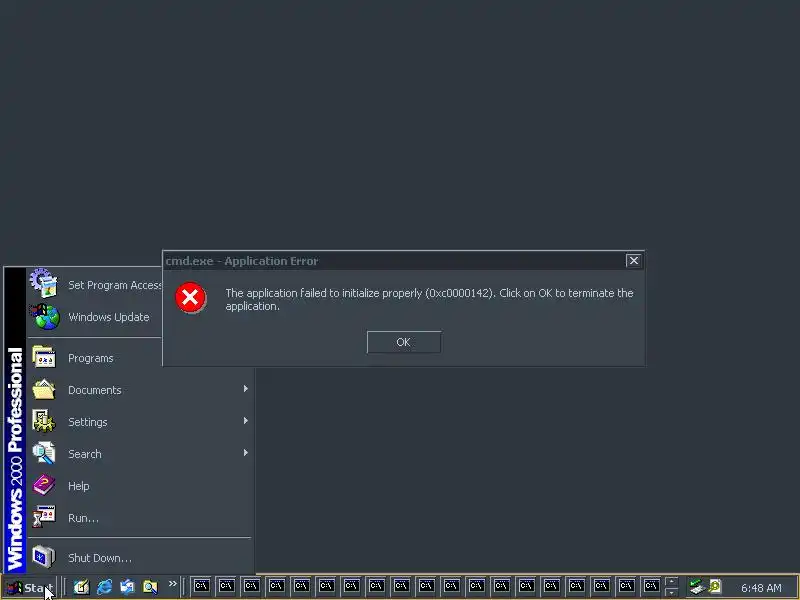Viewport: 800px width, 600px height.
Task: Click the 6:48 AM system clock
Action: point(761,588)
